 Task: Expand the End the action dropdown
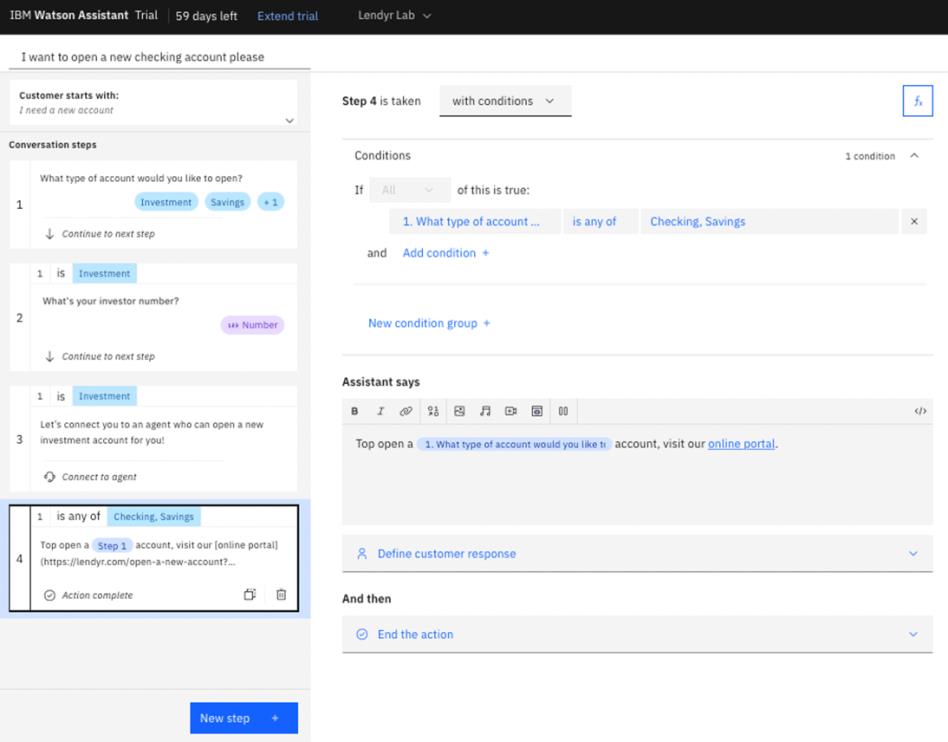[637, 634]
